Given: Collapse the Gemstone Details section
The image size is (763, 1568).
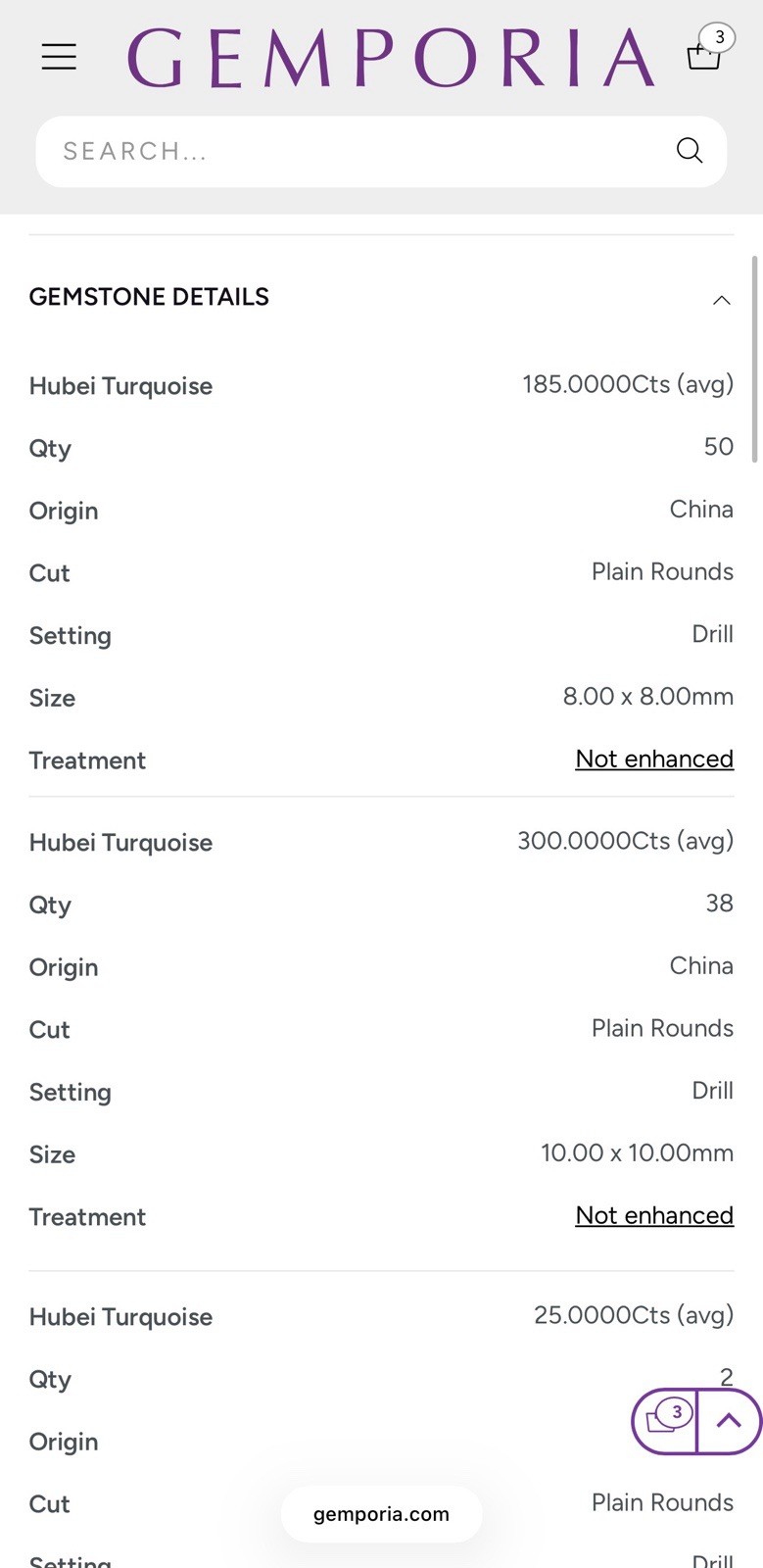Looking at the screenshot, I should click(x=721, y=300).
